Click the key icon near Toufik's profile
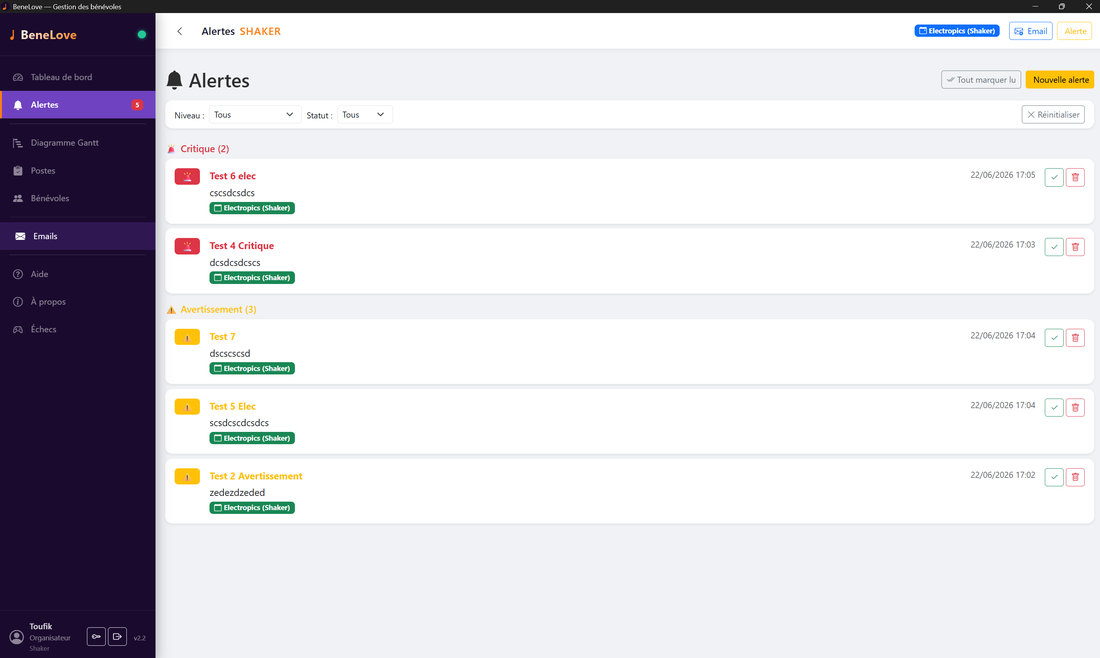 [96, 636]
